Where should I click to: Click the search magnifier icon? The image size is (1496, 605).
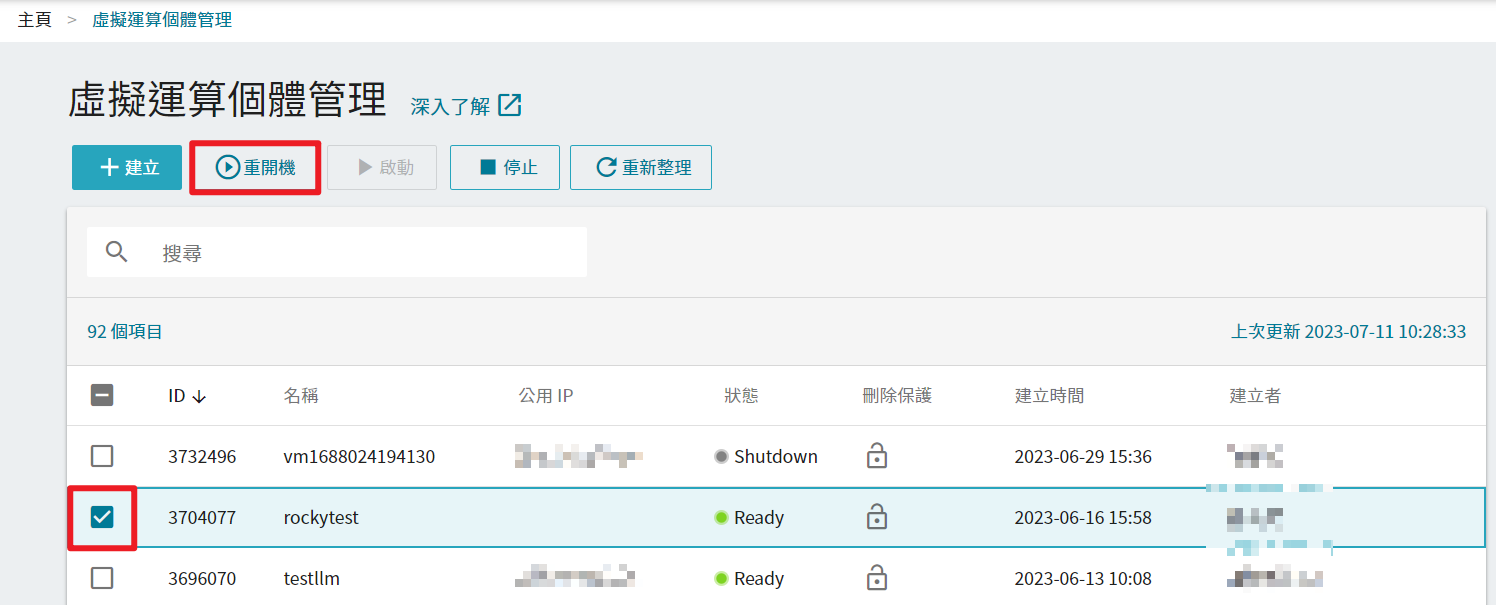(117, 252)
